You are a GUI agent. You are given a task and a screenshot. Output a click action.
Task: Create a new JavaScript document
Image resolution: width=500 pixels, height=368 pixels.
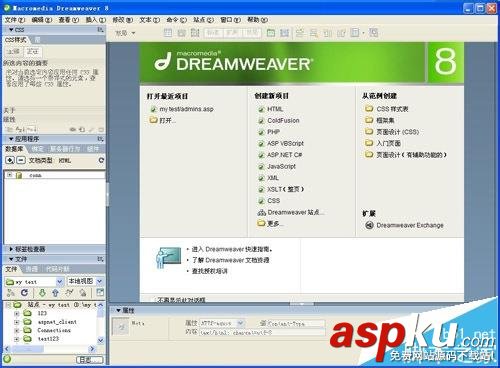click(277, 166)
